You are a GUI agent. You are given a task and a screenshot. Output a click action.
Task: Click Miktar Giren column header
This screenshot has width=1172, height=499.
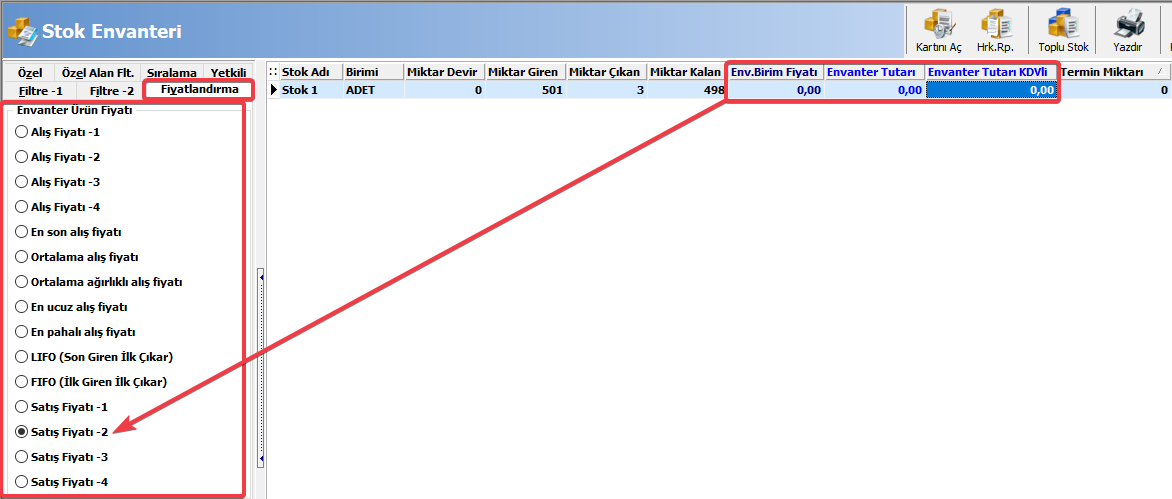[525, 72]
